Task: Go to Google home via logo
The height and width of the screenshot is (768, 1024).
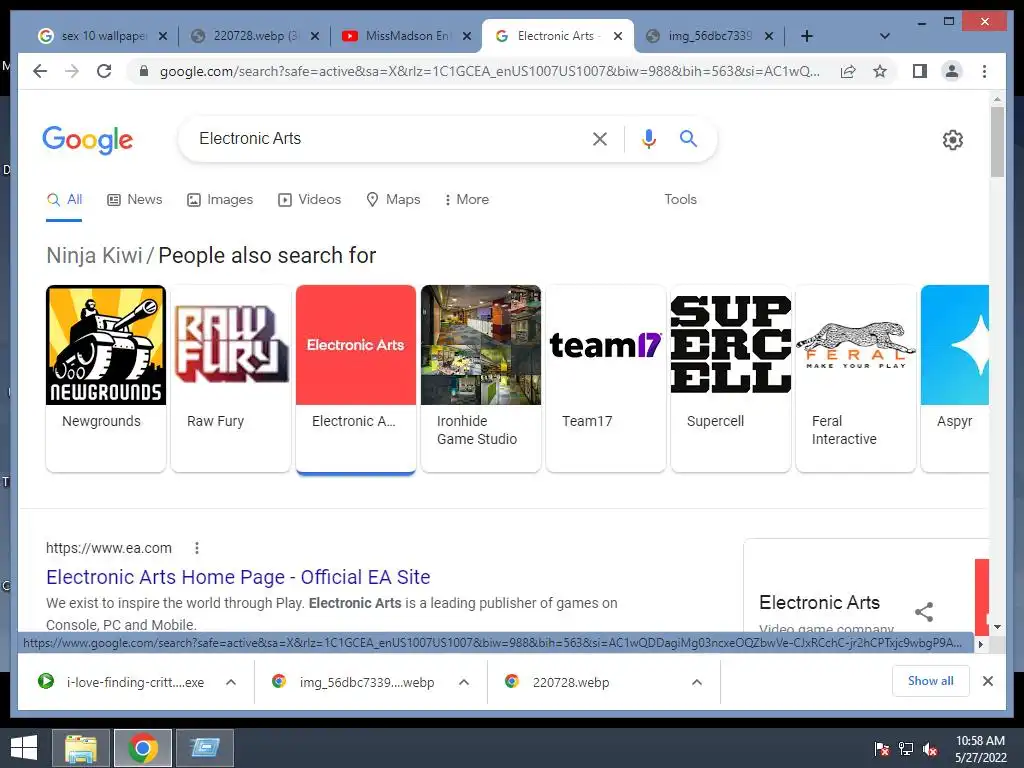Action: tap(88, 140)
